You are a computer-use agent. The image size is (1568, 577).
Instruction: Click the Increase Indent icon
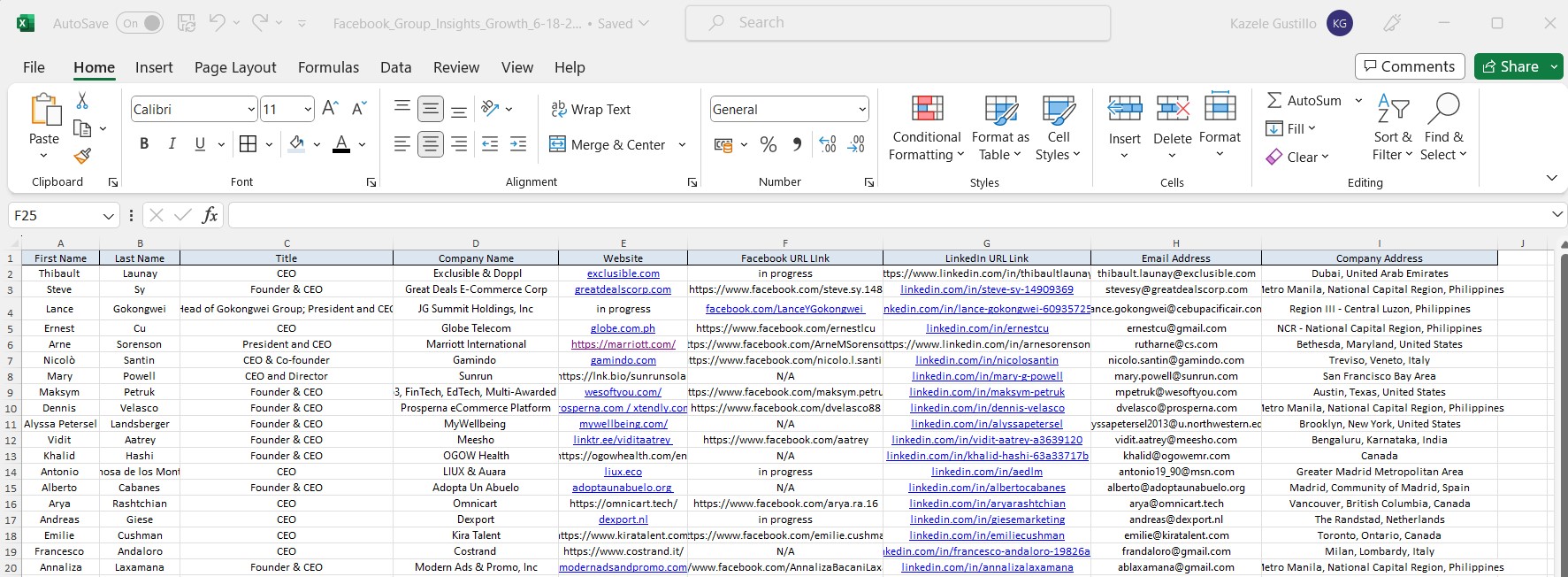[518, 144]
